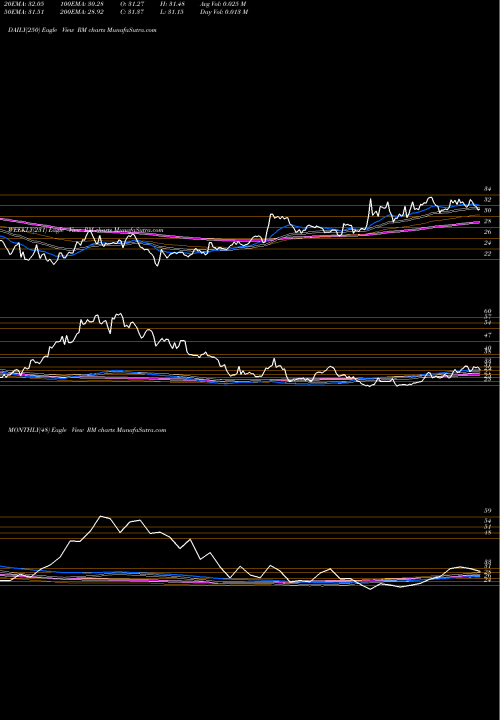Click the 50EMA value text
The image size is (500, 720).
click(25, 12)
